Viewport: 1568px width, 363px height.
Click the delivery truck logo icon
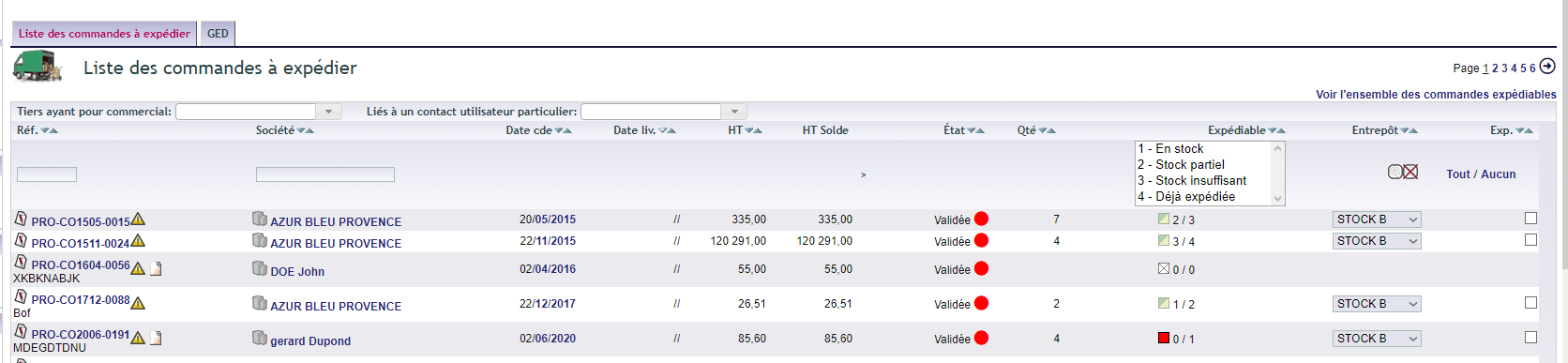[x=38, y=67]
